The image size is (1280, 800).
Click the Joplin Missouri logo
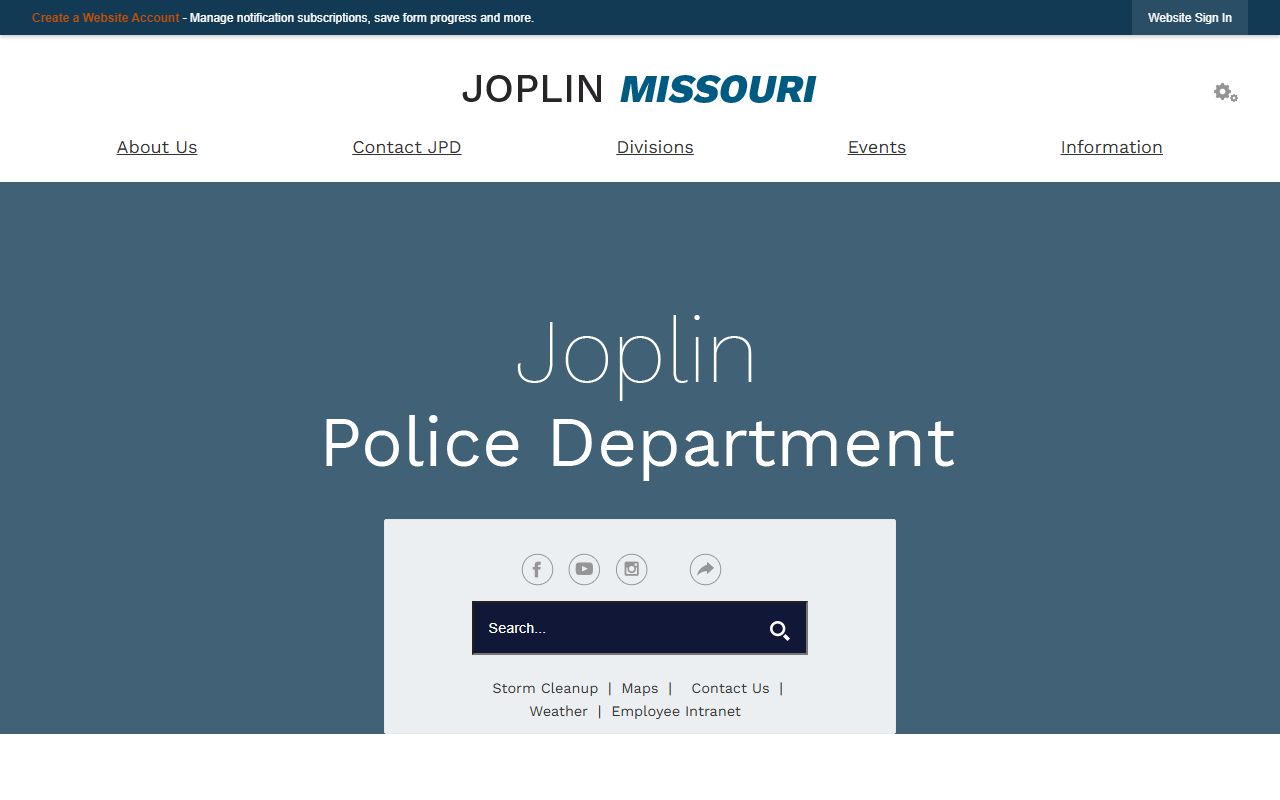(639, 89)
